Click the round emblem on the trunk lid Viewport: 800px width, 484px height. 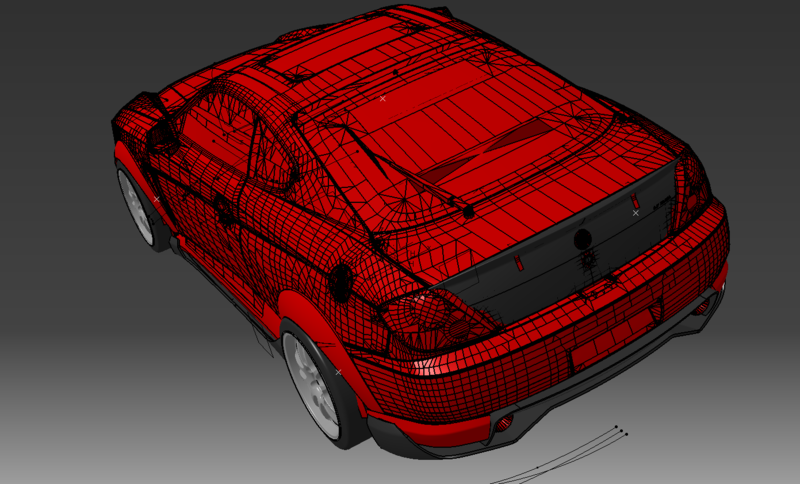point(582,239)
